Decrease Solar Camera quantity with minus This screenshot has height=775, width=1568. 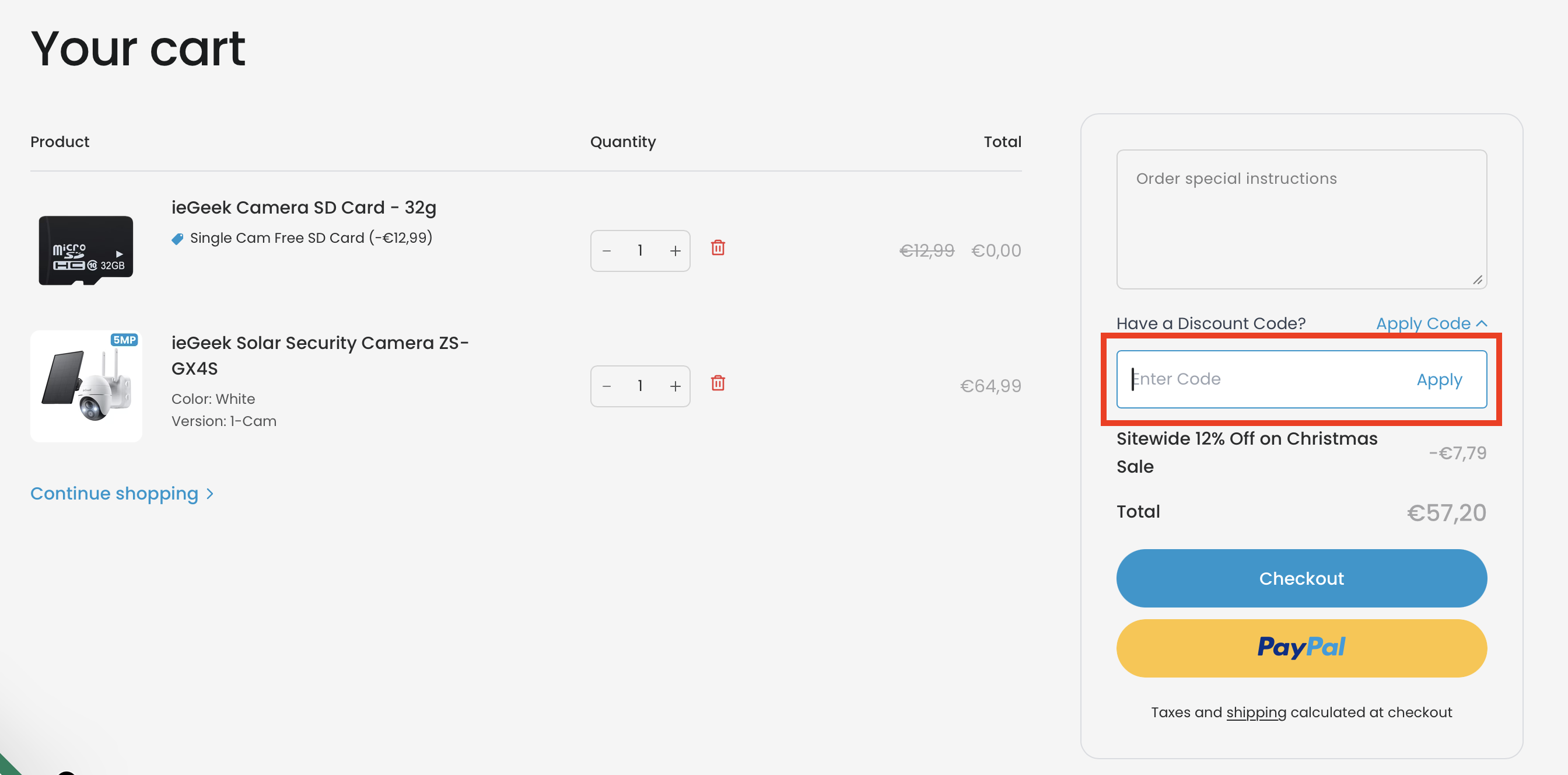[x=606, y=386]
